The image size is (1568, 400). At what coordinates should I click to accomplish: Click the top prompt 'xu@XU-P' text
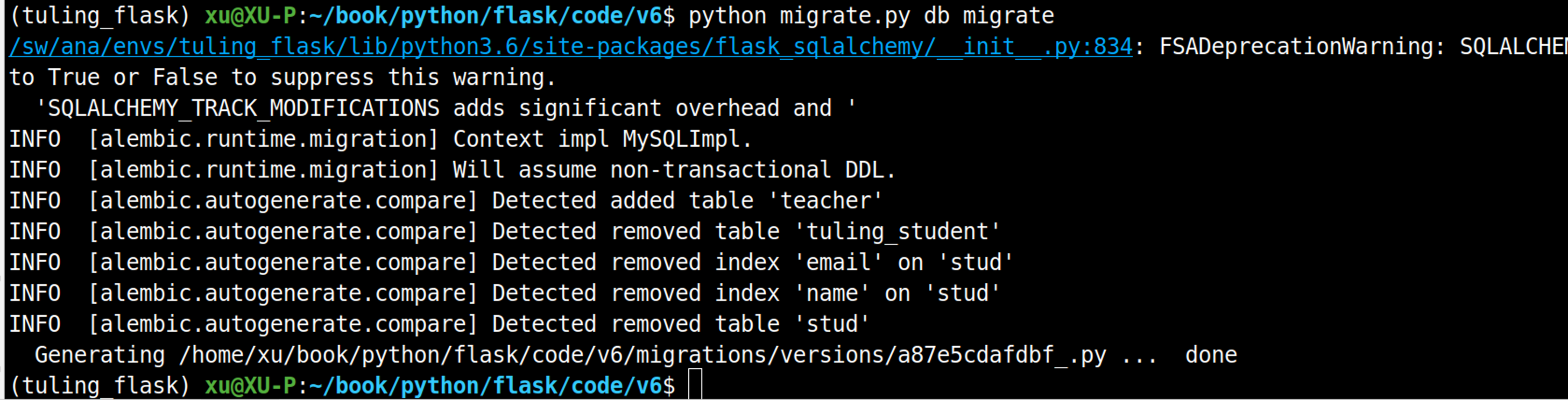[x=251, y=16]
